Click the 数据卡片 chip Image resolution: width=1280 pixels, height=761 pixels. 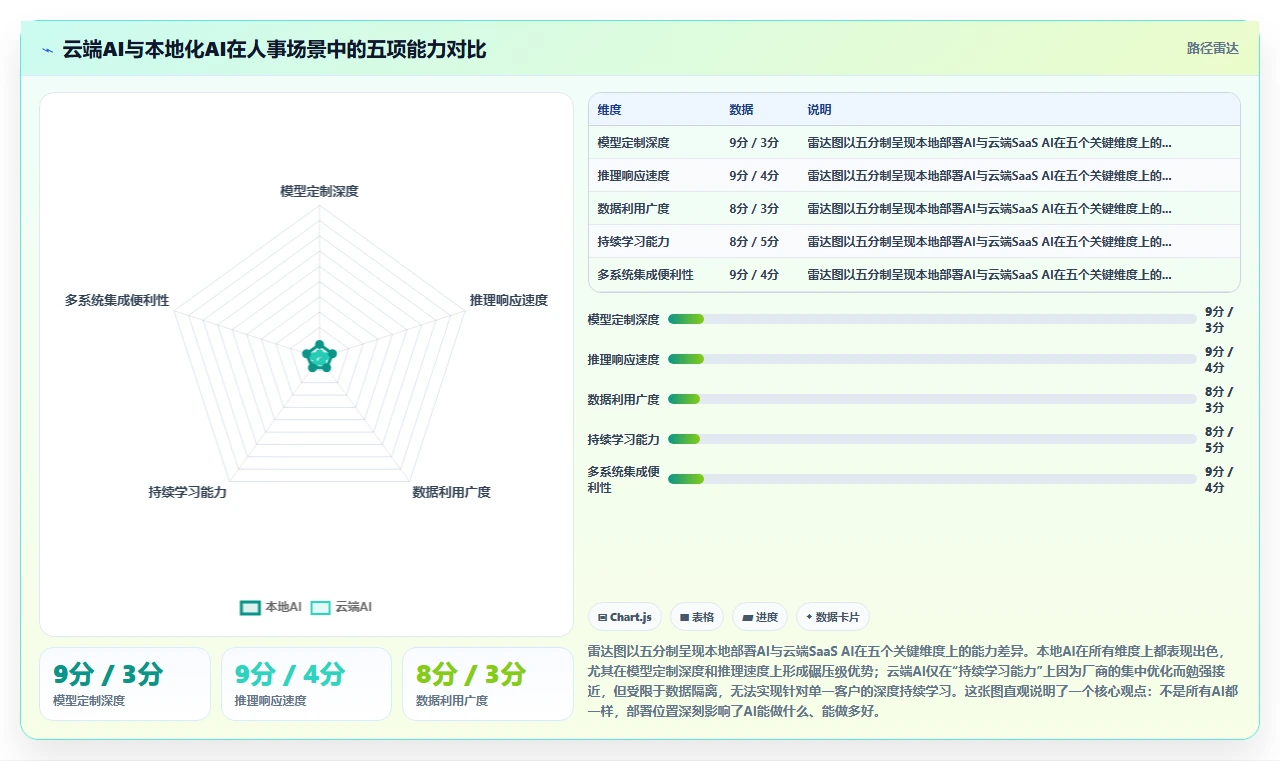(832, 617)
